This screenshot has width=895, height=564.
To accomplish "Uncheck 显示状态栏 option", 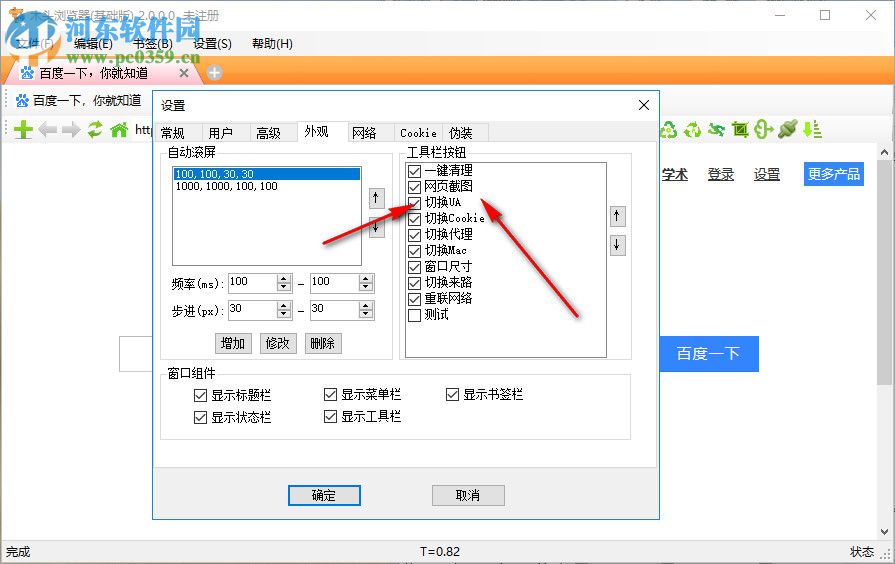I will click(200, 417).
